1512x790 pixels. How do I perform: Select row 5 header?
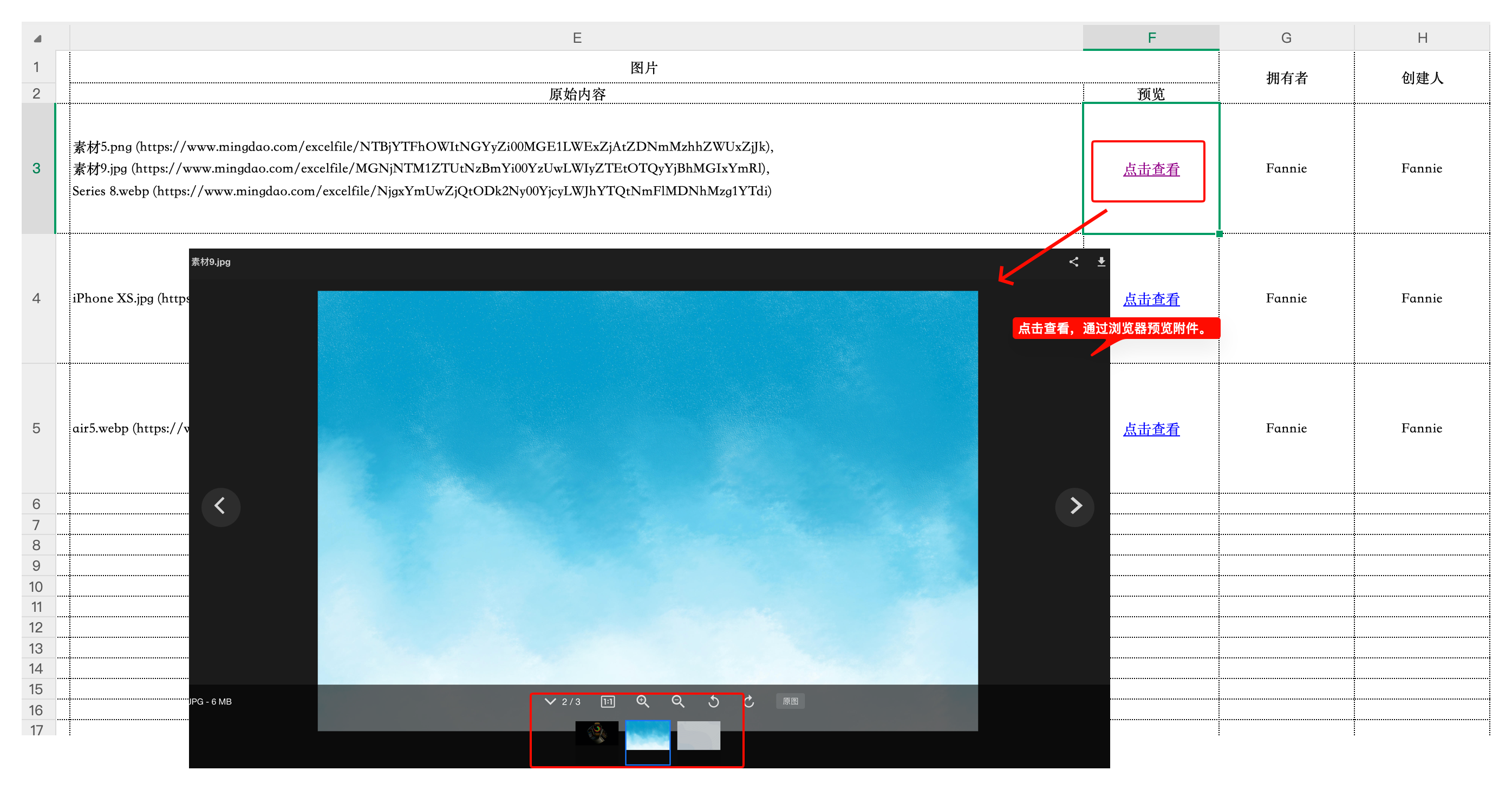(36, 428)
